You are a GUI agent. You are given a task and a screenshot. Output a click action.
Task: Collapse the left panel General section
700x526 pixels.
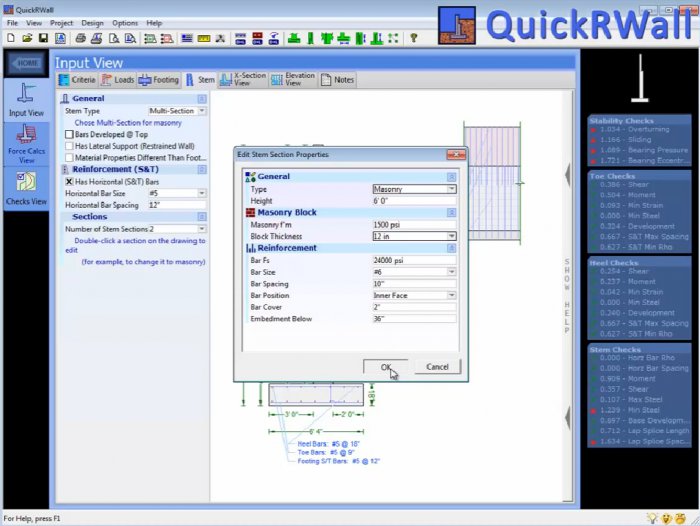click(202, 99)
